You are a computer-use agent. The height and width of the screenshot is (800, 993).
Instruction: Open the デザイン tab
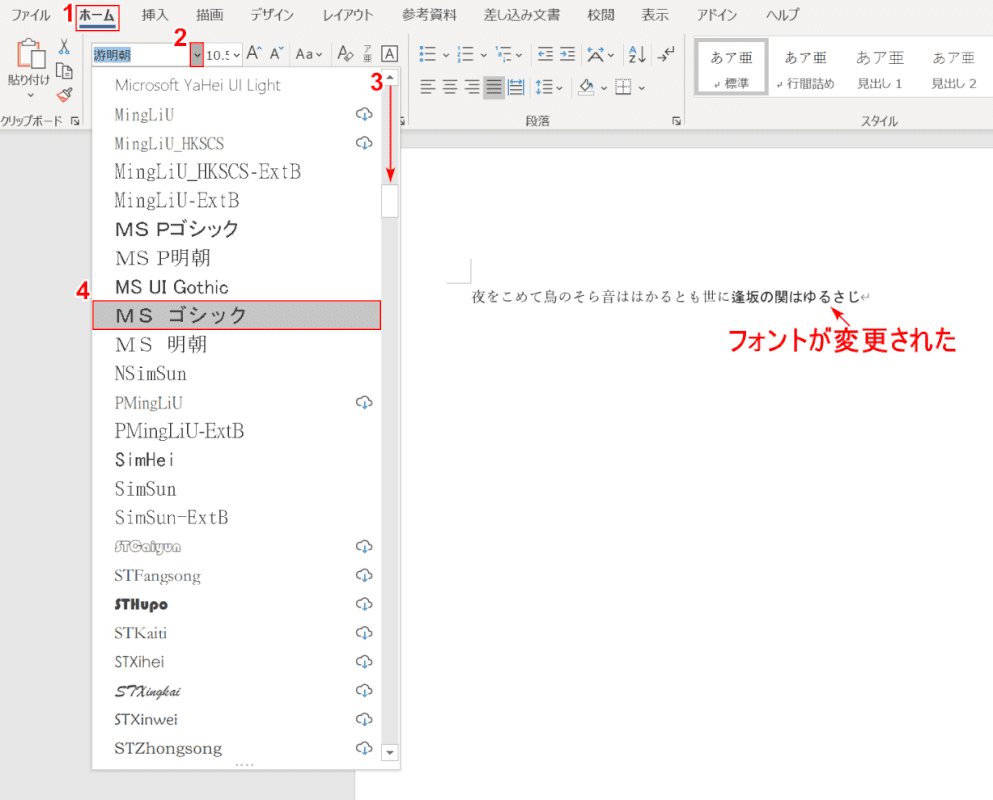[272, 15]
